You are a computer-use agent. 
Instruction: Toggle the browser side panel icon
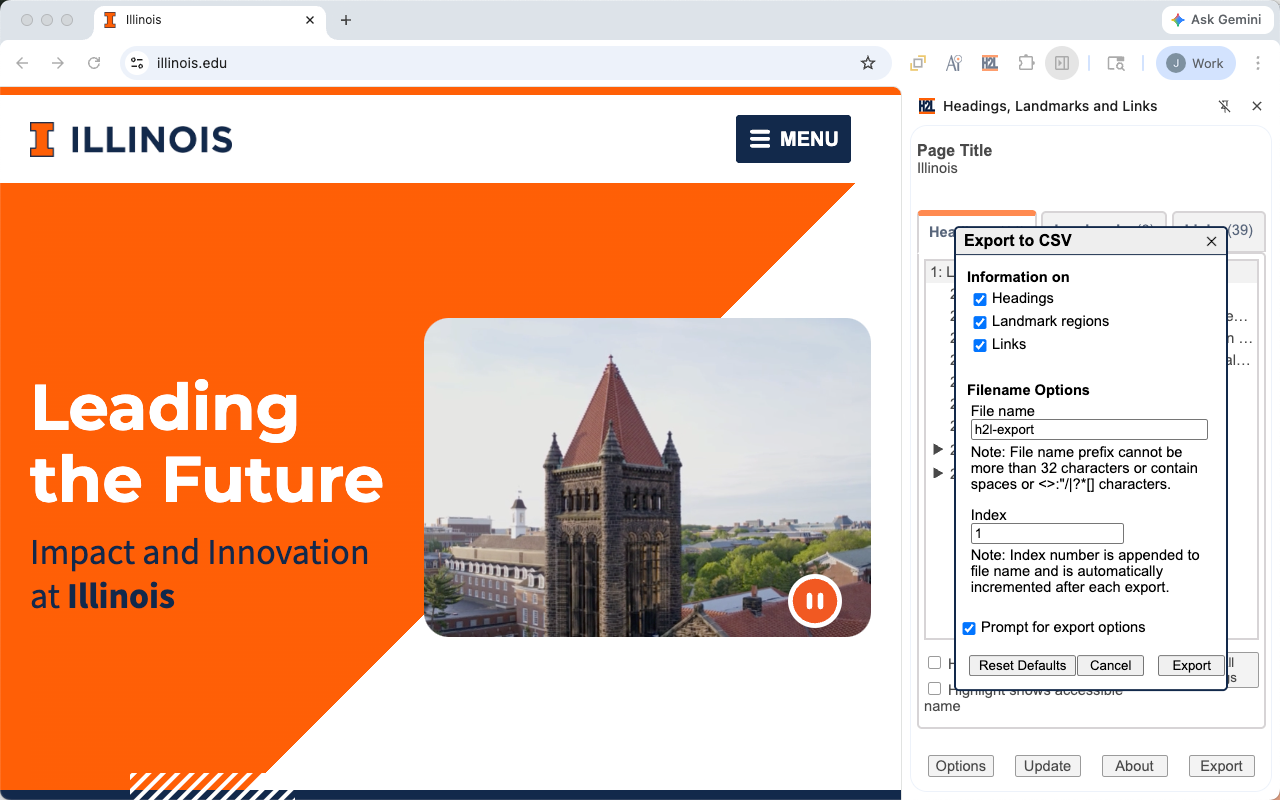click(1062, 63)
